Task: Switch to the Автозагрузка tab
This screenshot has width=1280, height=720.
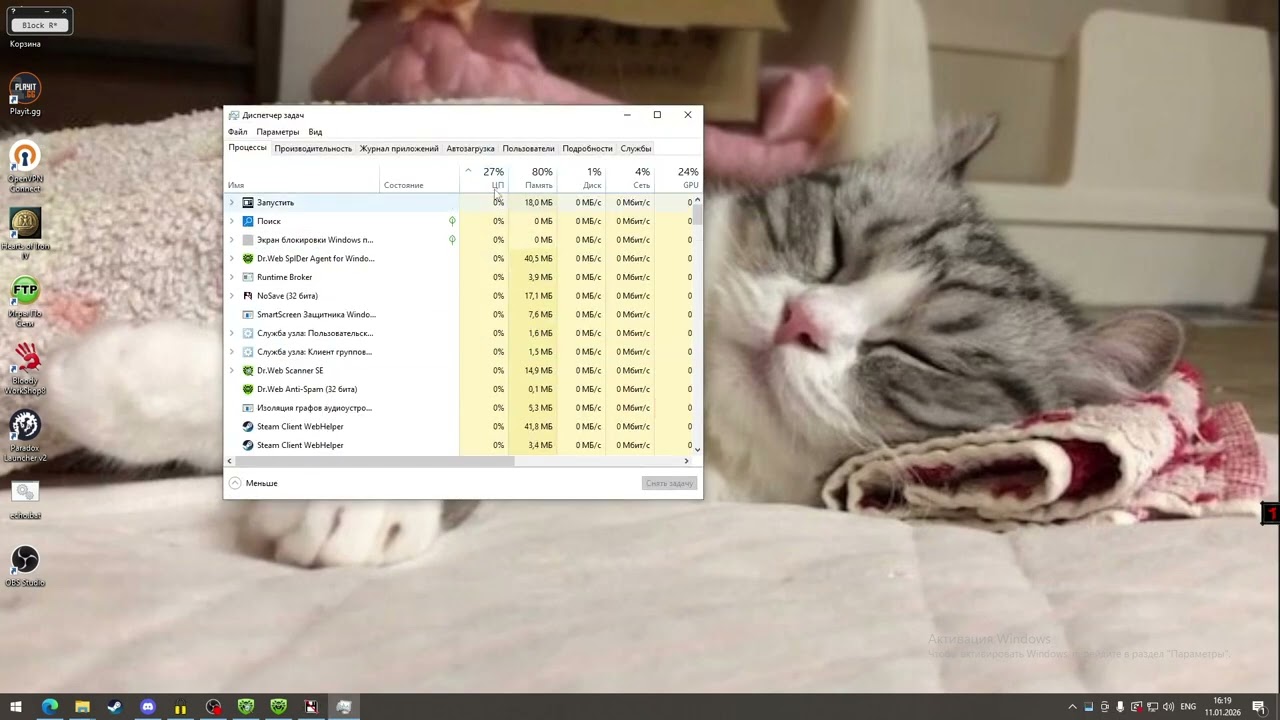Action: (x=470, y=149)
